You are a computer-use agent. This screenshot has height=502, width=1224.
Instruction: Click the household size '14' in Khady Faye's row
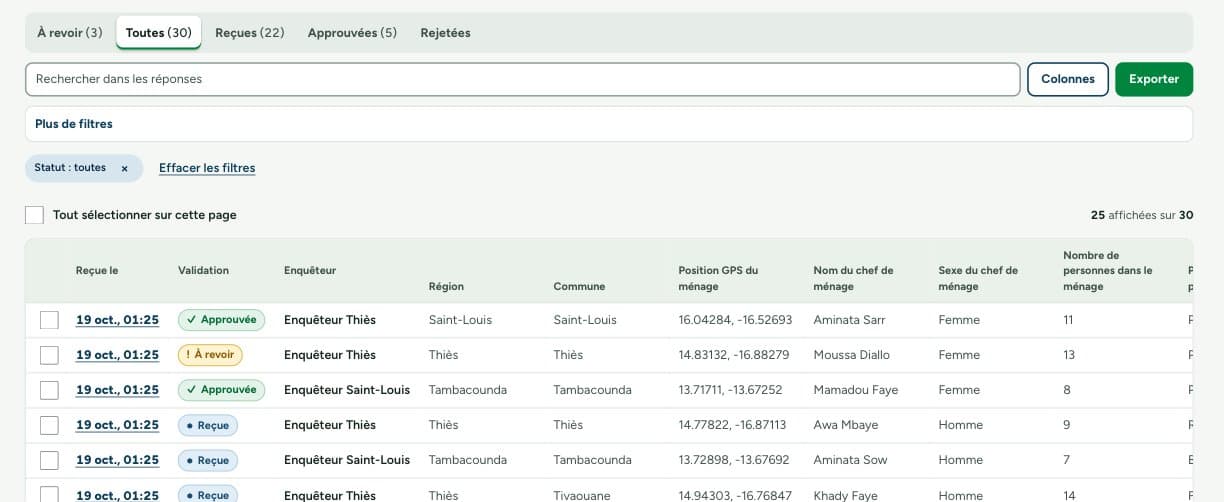1071,495
